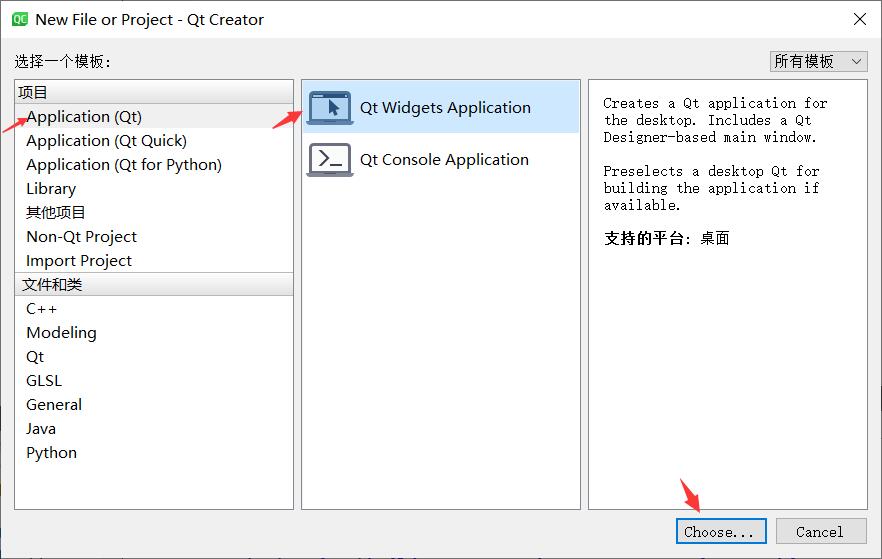Pick the Non-Qt Project category
The height and width of the screenshot is (559, 882).
tap(81, 237)
